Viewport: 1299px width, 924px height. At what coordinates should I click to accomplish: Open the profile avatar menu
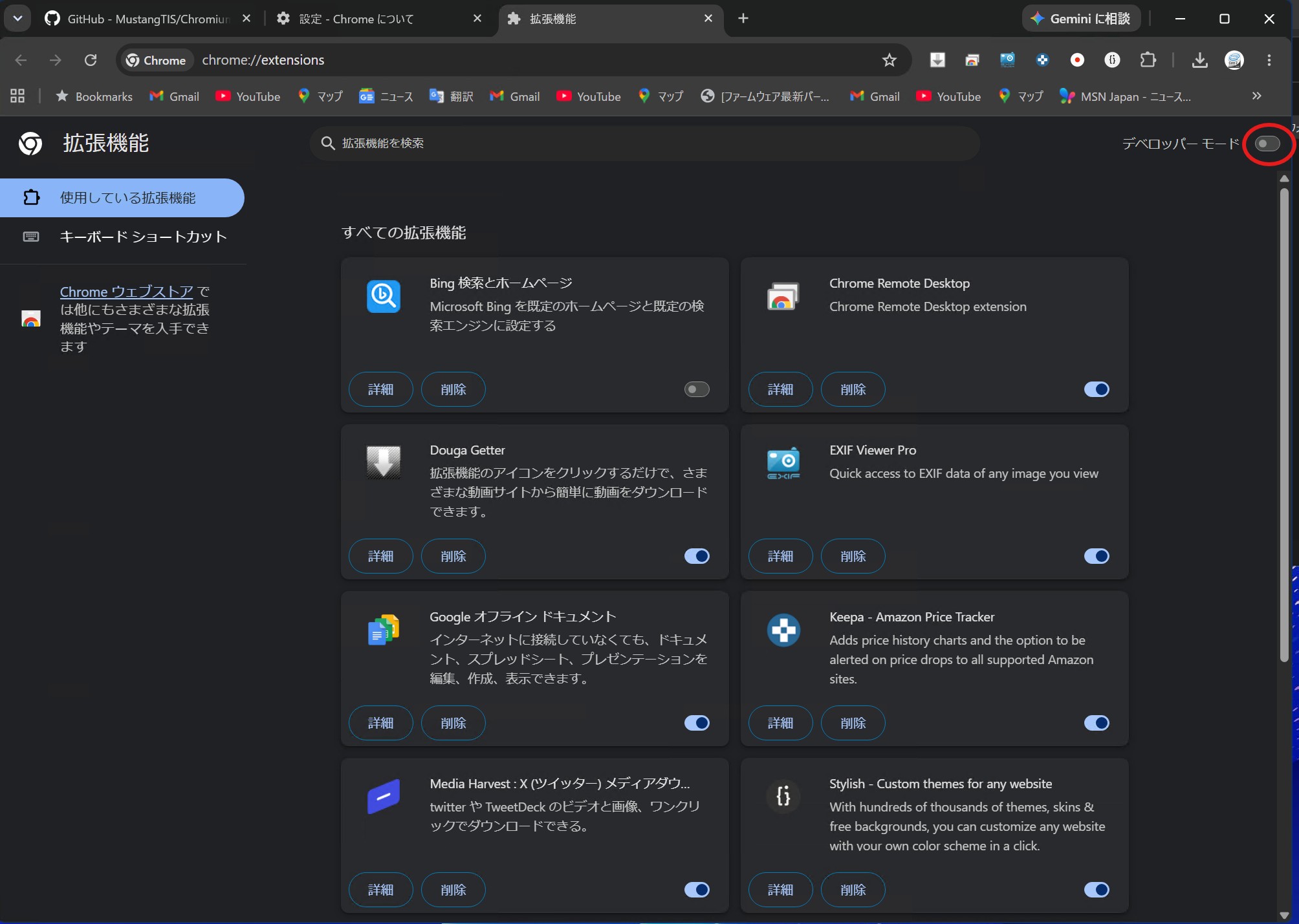point(1234,60)
